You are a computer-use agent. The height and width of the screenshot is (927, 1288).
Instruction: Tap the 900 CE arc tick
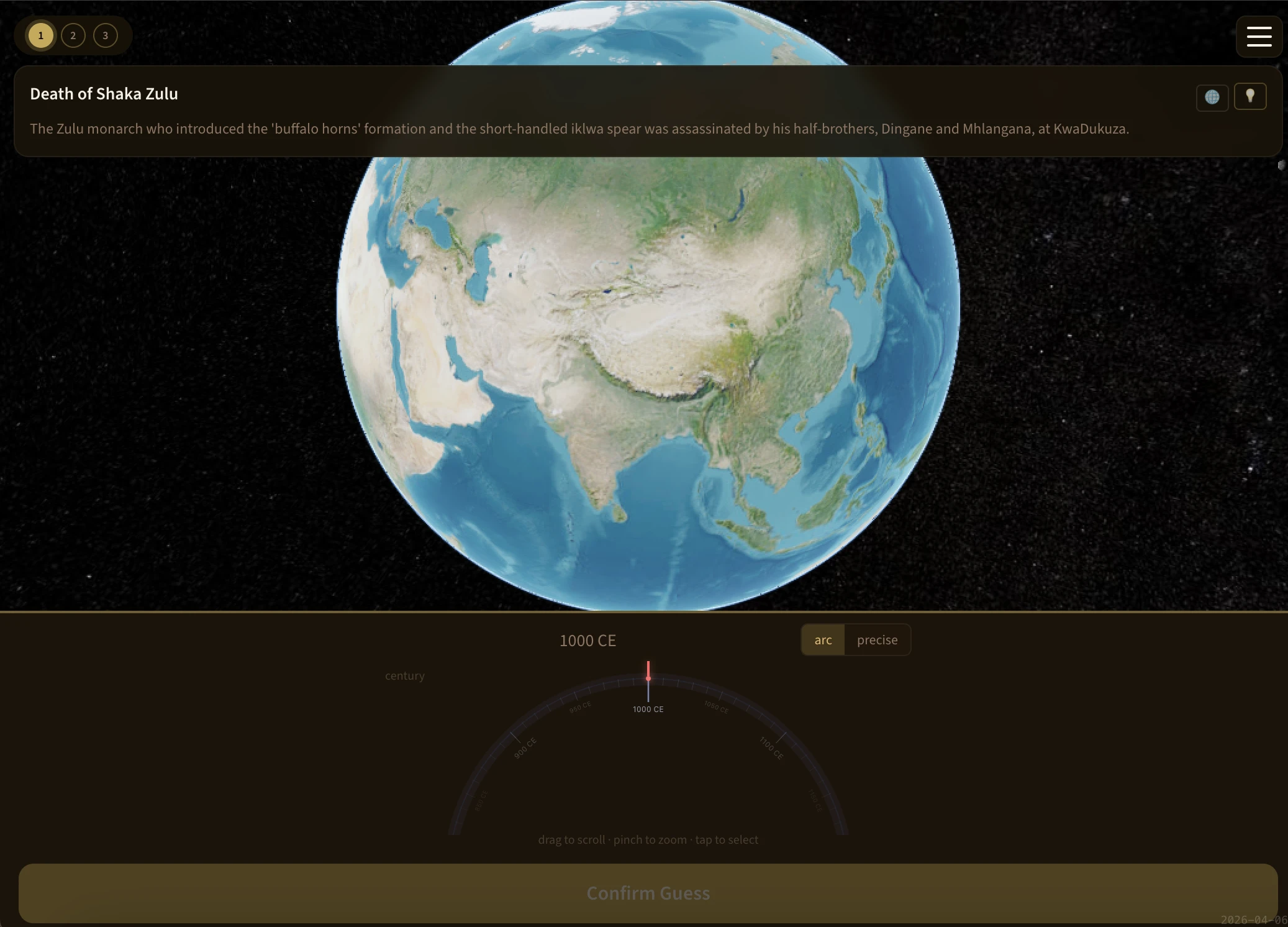(x=515, y=737)
